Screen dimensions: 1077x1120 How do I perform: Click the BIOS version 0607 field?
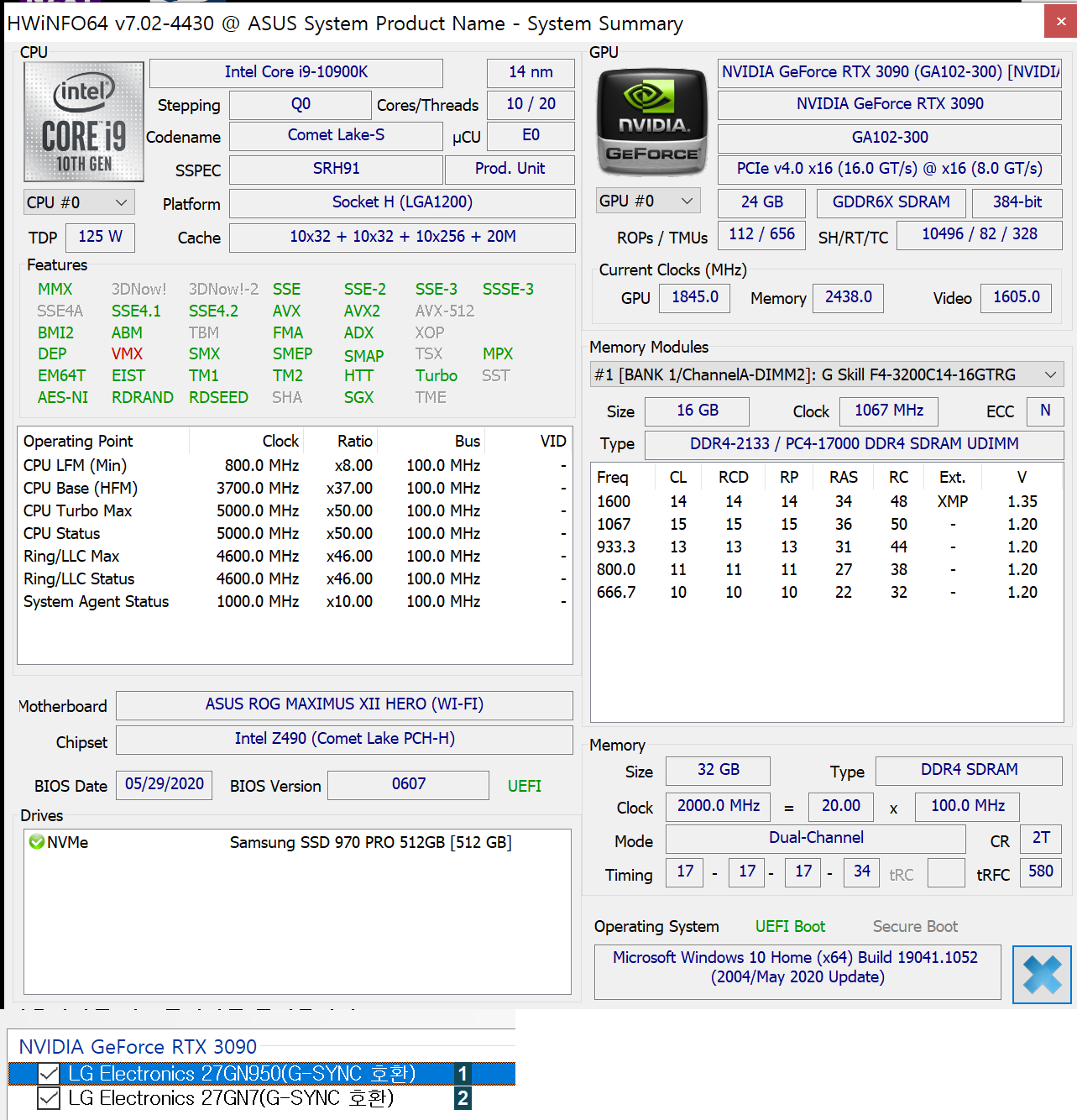pyautogui.click(x=408, y=784)
